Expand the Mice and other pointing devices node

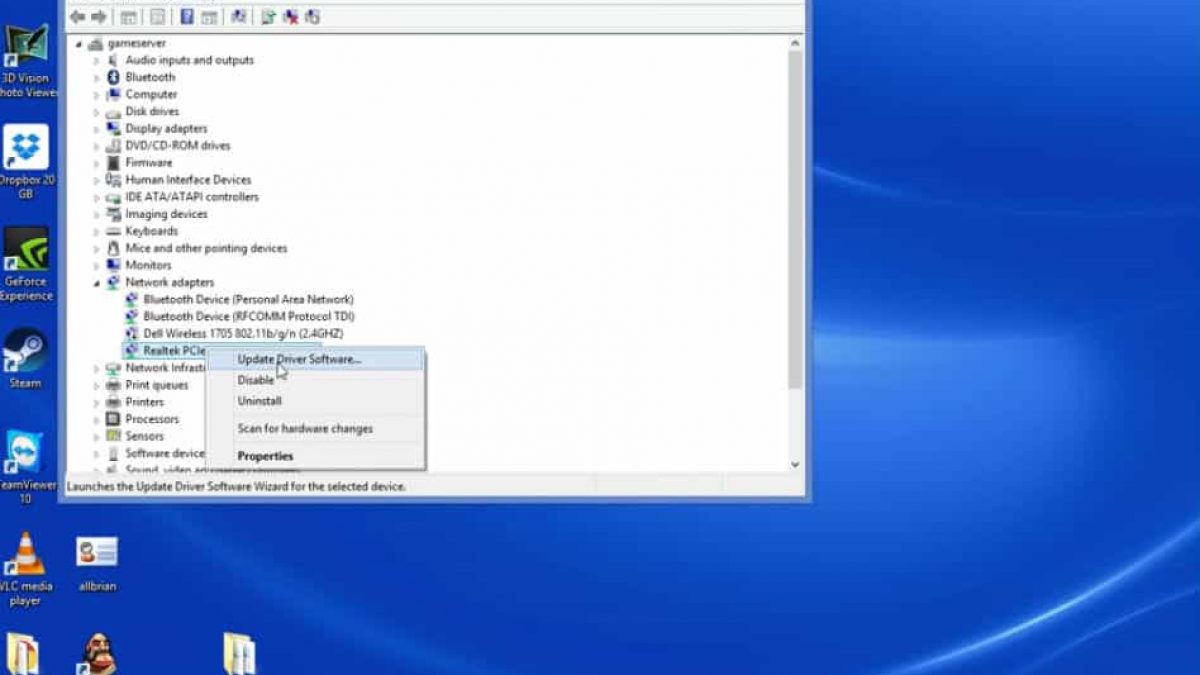[97, 248]
